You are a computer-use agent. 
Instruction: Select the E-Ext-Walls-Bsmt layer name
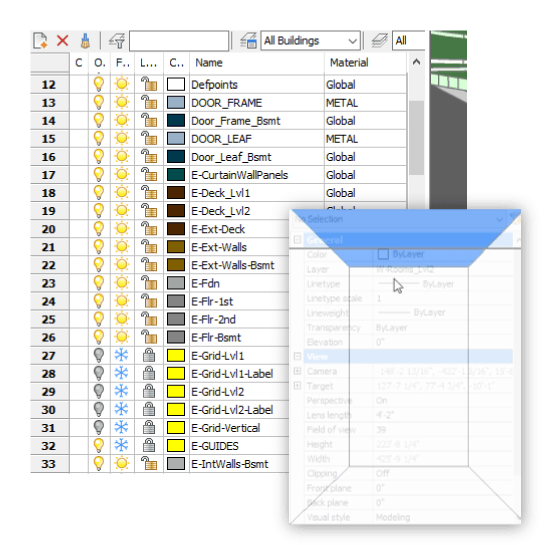[x=233, y=266]
